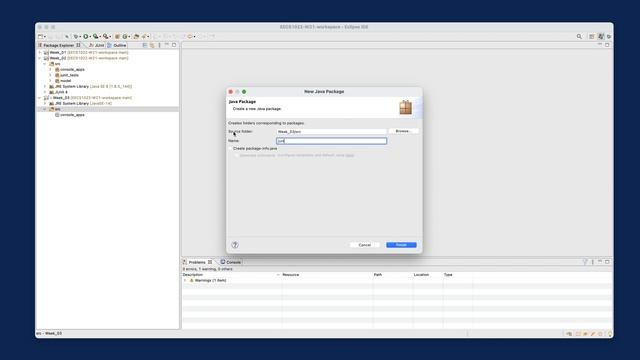The width and height of the screenshot is (640, 360).
Task: Click into the package Name field
Action: point(331,141)
